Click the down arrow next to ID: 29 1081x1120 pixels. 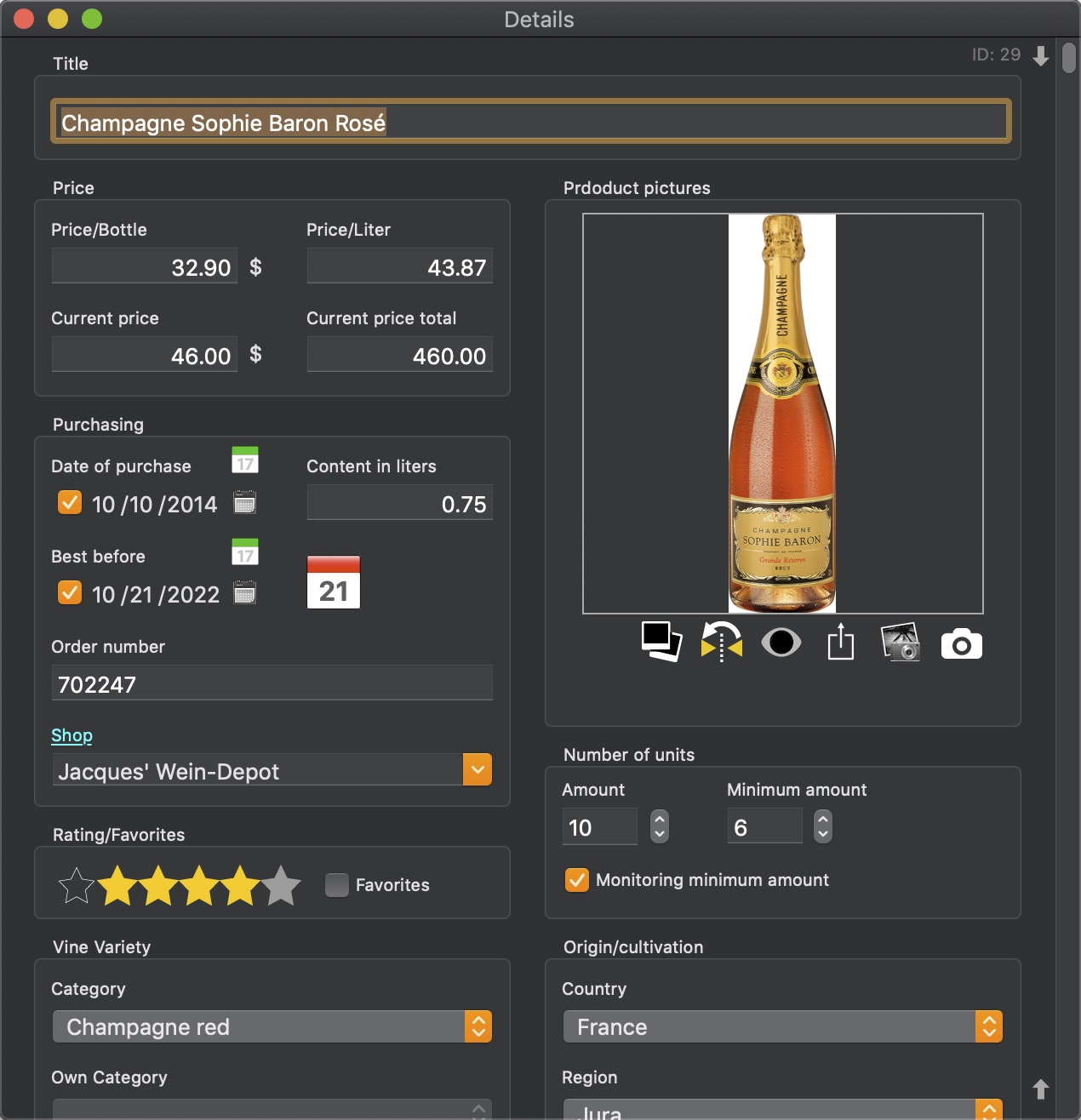click(x=1041, y=56)
